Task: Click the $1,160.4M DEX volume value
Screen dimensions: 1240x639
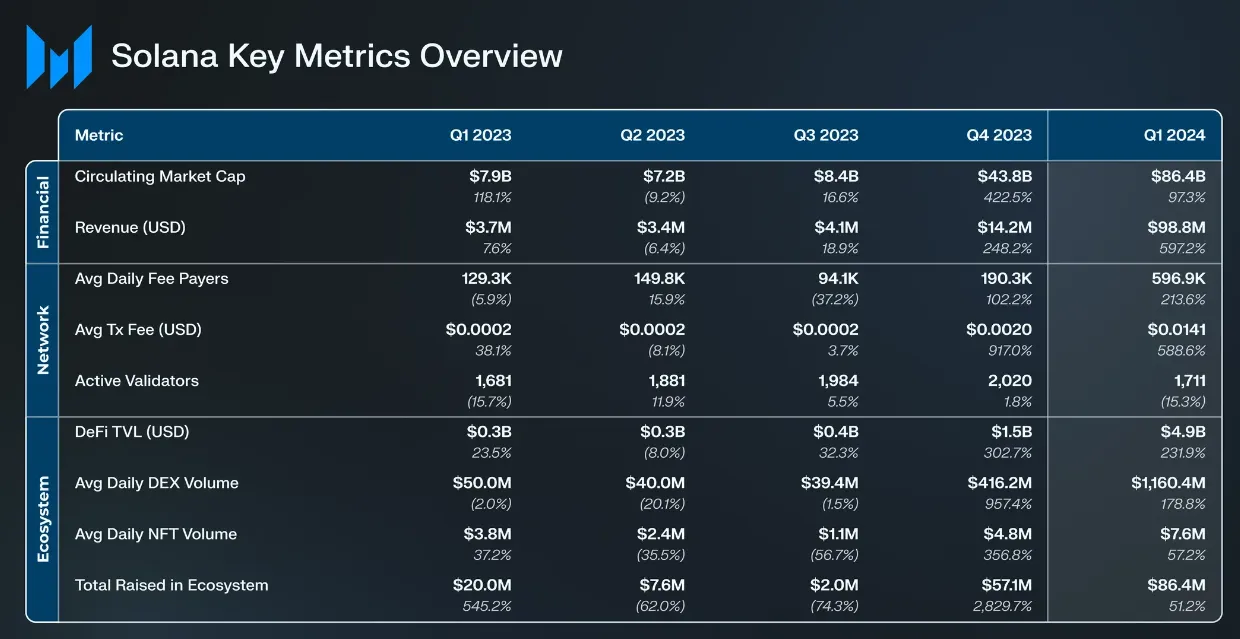Action: 1168,483
